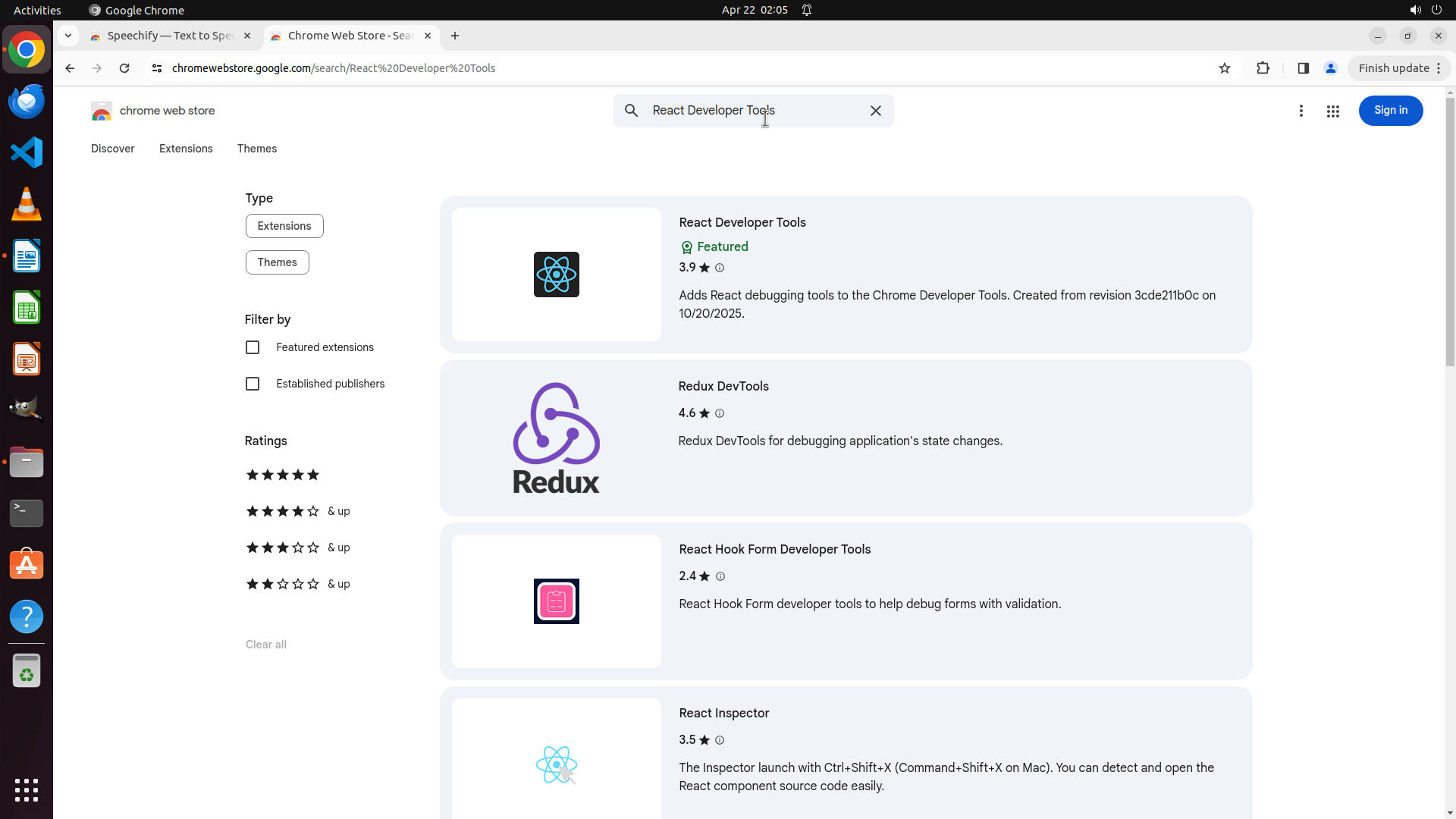Open the Google apps grid icon
Viewport: 1456px width, 819px height.
(x=1332, y=111)
